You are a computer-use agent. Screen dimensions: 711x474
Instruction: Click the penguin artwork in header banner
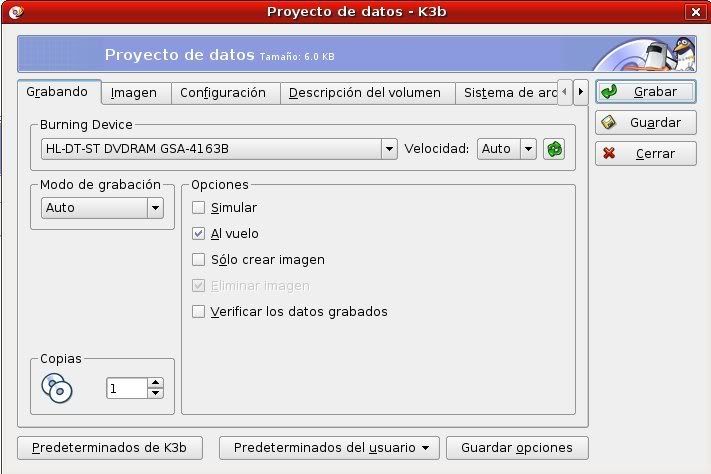coord(683,54)
